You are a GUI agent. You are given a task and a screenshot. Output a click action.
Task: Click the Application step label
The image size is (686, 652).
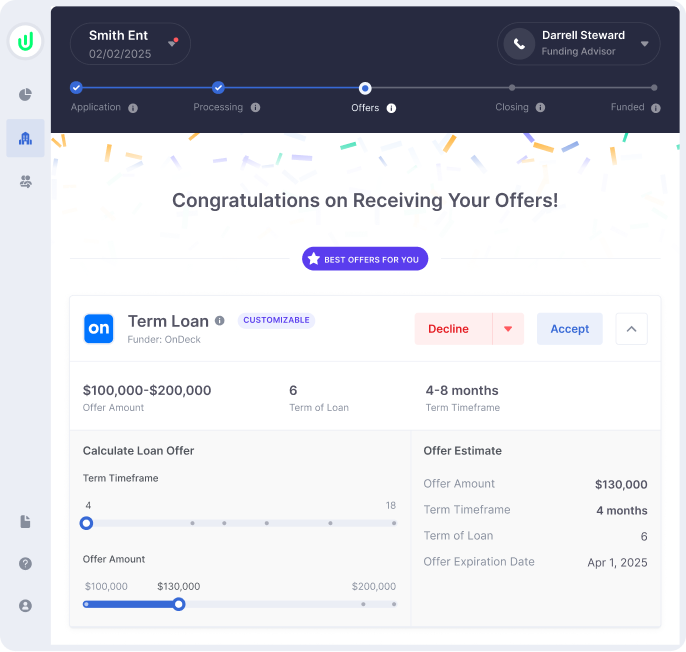click(x=95, y=107)
